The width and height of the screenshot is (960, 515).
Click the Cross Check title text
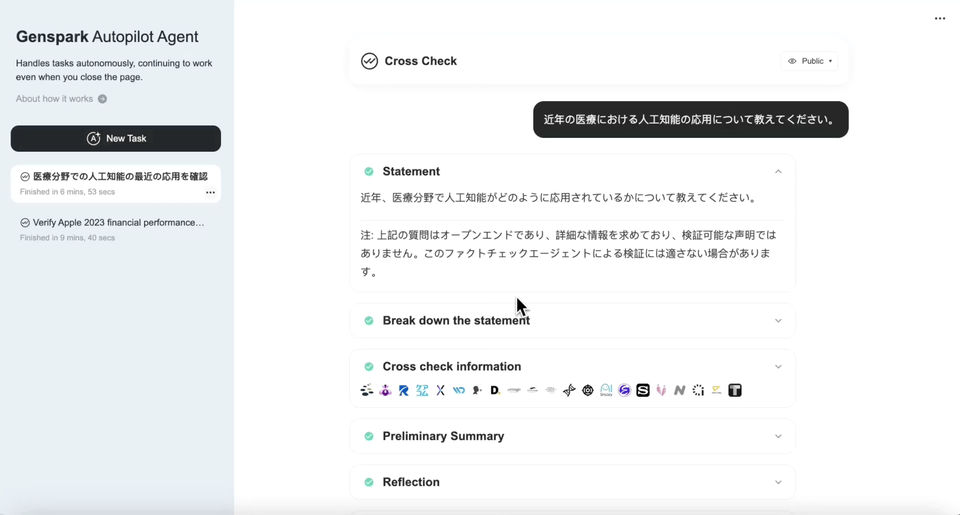pyautogui.click(x=421, y=61)
